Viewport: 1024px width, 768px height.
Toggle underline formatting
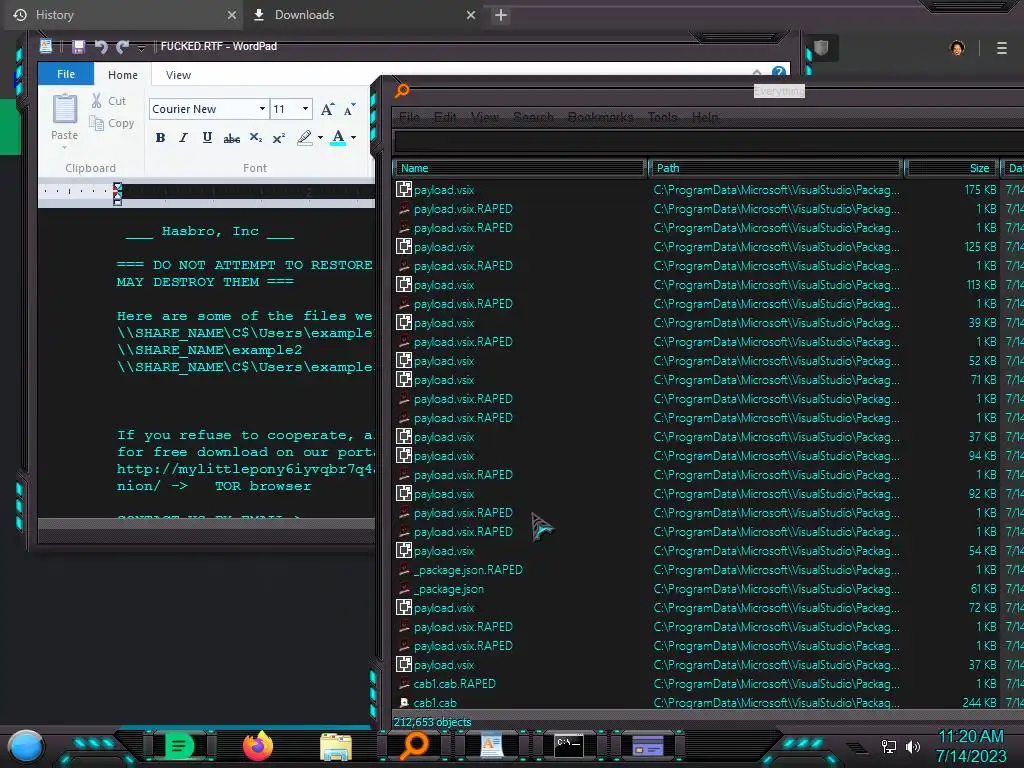[207, 138]
